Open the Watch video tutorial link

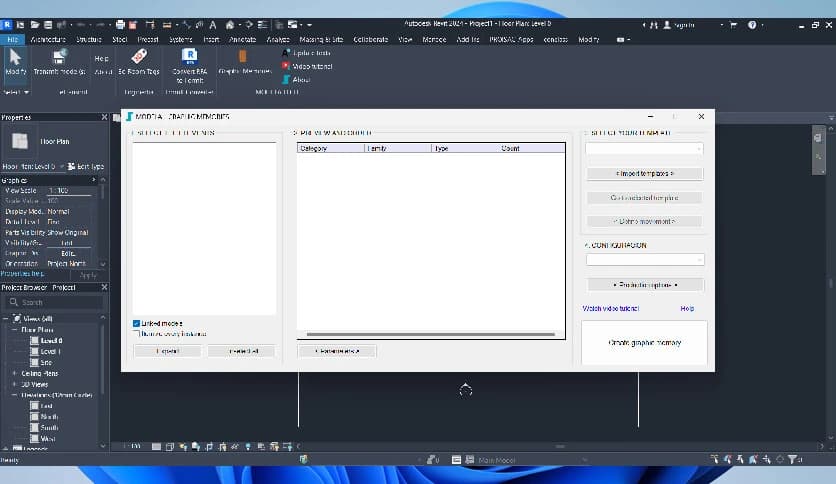pyautogui.click(x=610, y=309)
